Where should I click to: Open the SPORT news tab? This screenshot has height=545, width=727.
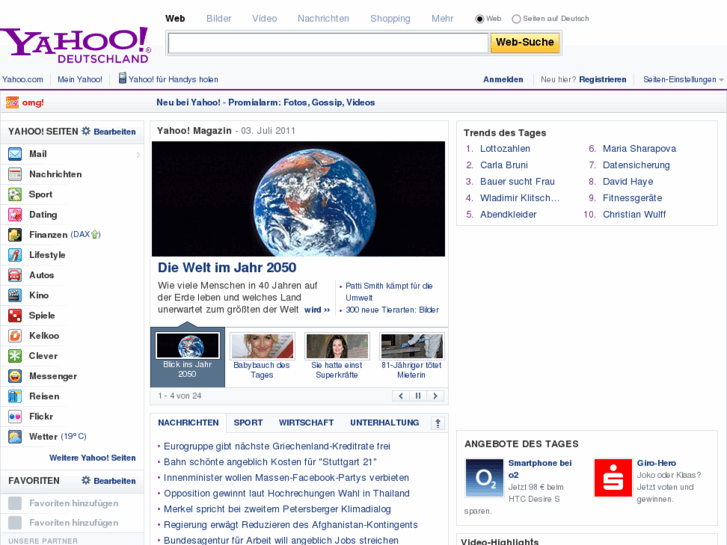tap(248, 423)
